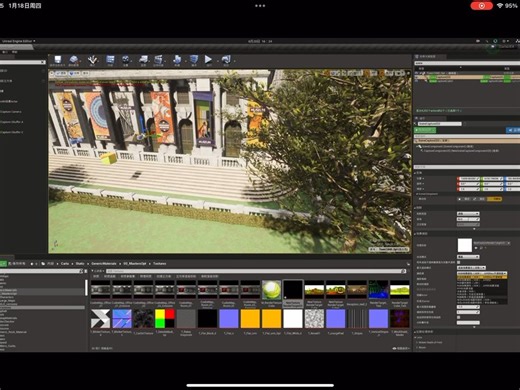Image resolution: width=520 pixels, height=390 pixels.
Task: Select the yellow cube actor in the viewport
Action: pyautogui.click(x=108, y=158)
